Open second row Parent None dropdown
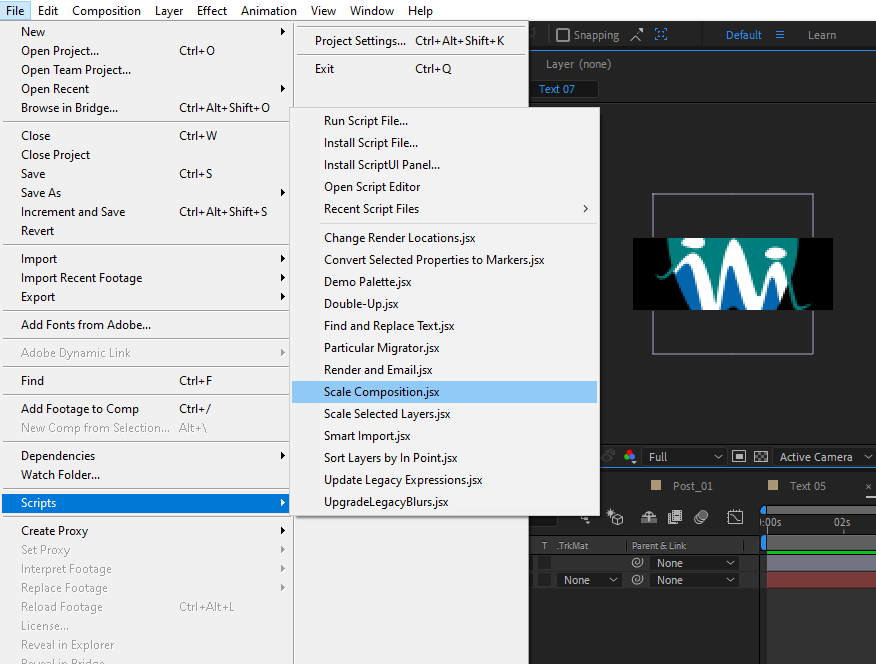Image resolution: width=876 pixels, height=664 pixels. coord(694,580)
